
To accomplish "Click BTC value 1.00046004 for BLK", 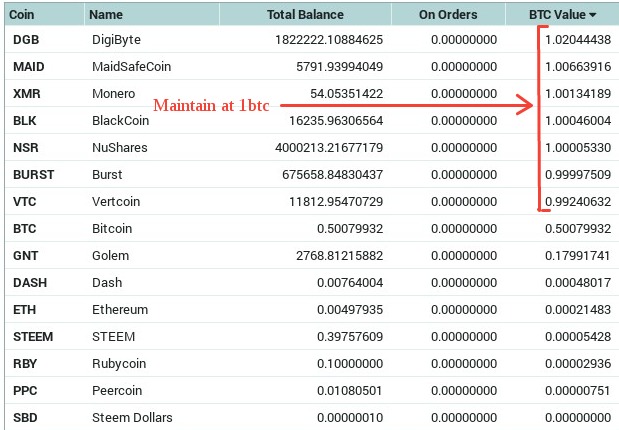I will point(578,120).
